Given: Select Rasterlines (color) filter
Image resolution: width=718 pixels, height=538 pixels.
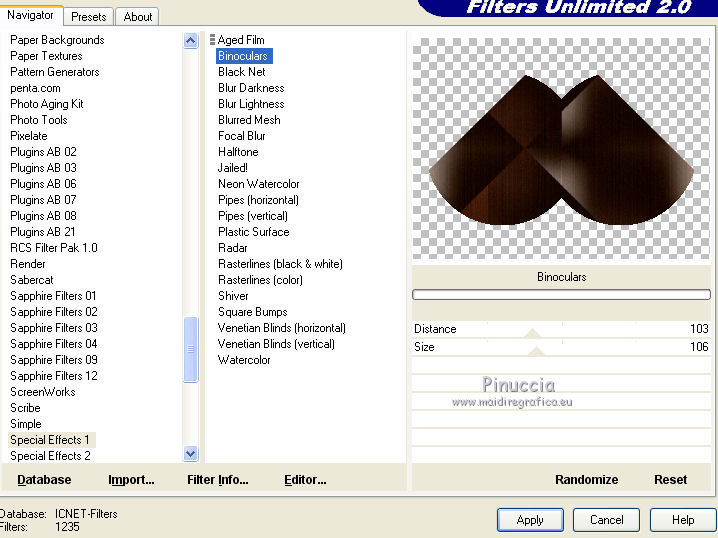Looking at the screenshot, I should coord(260,280).
